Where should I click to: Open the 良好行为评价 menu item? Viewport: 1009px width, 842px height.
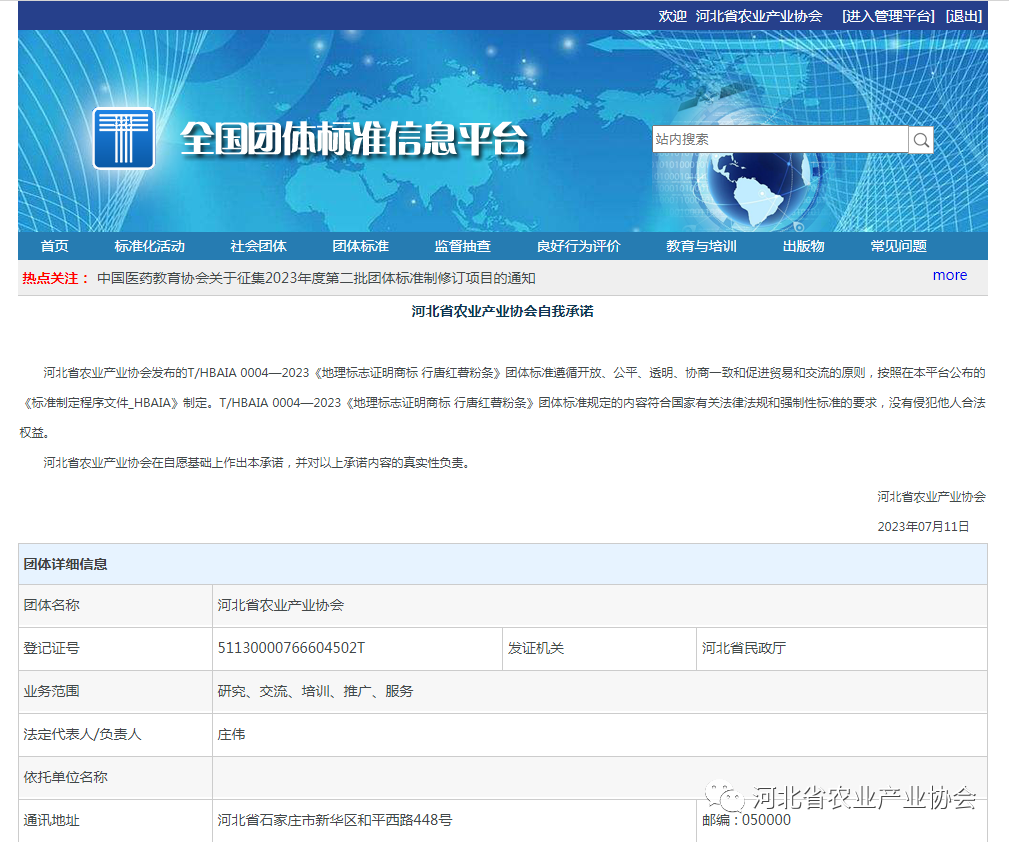[x=578, y=246]
